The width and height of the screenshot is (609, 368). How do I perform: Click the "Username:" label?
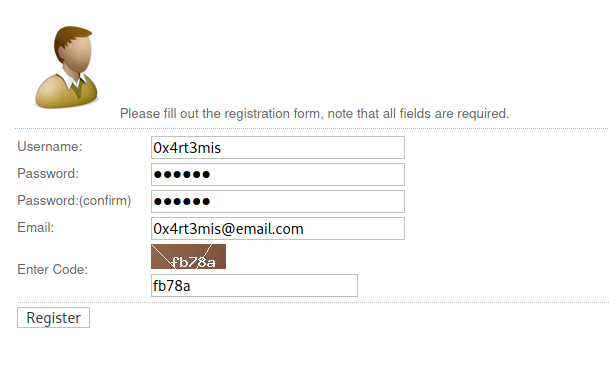tap(50, 147)
